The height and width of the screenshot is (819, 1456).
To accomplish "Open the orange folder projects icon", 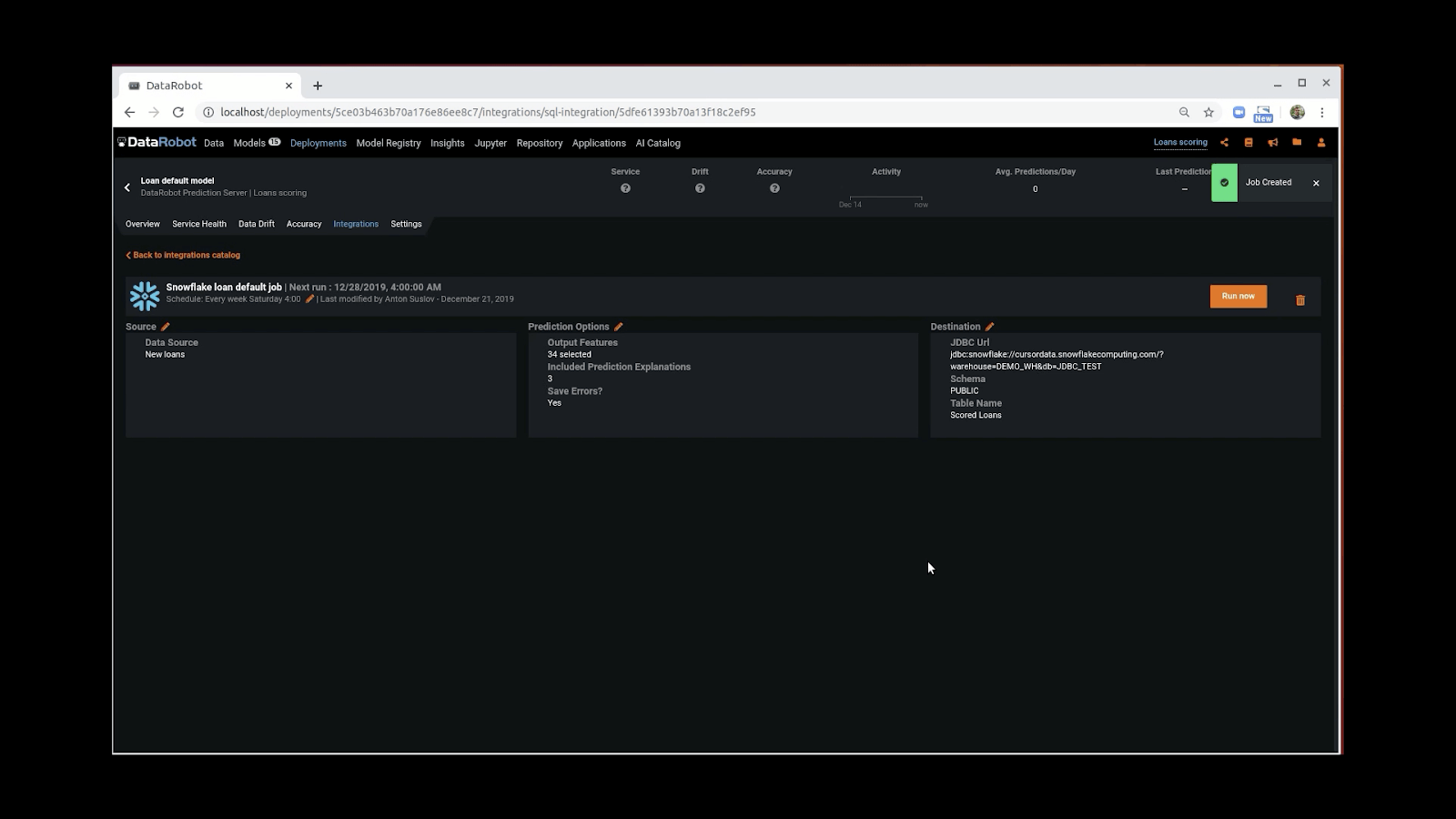I will pyautogui.click(x=1297, y=142).
